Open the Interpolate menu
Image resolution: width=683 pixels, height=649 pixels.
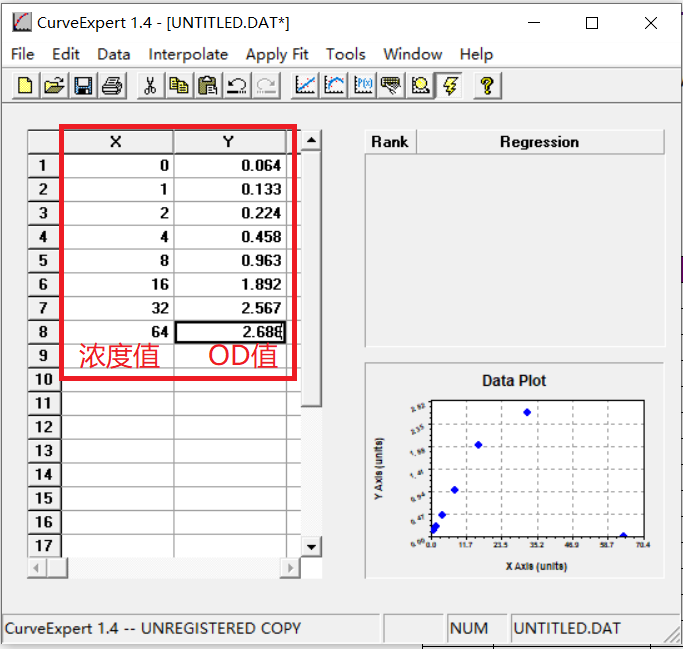pyautogui.click(x=188, y=54)
